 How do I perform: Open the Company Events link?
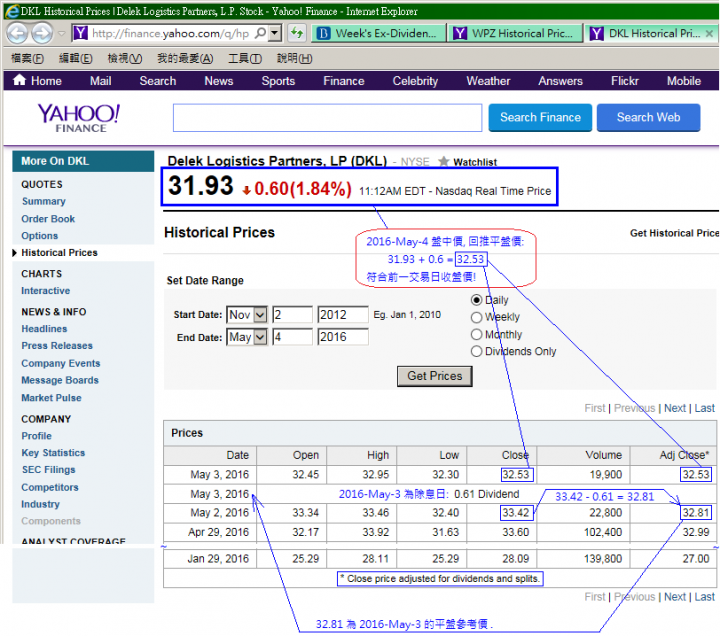(61, 363)
